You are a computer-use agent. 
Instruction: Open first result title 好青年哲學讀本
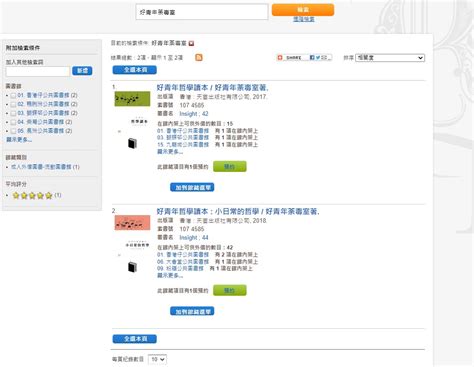(212, 88)
